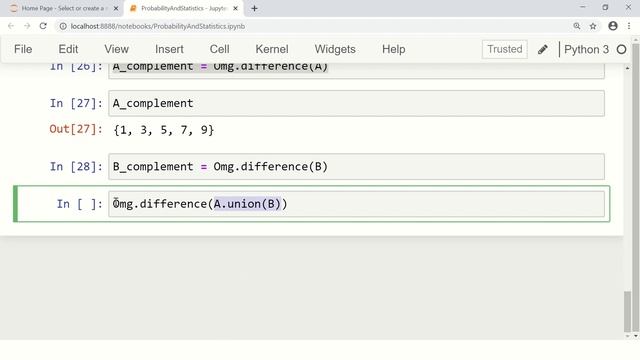Click the page scrollbar down arrow
The height and width of the screenshot is (360, 640).
[x=636, y=336]
